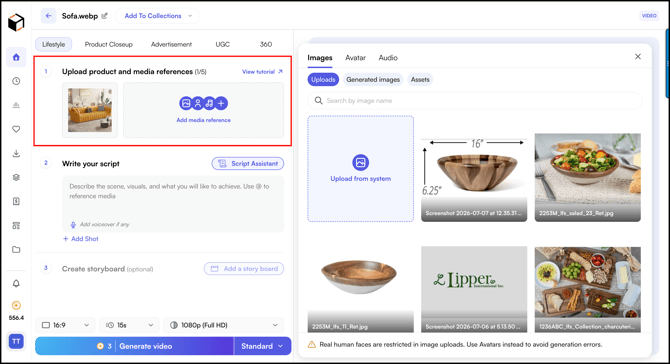Click the back arrow beside Sofa.webp
670x364 pixels.
(48, 16)
